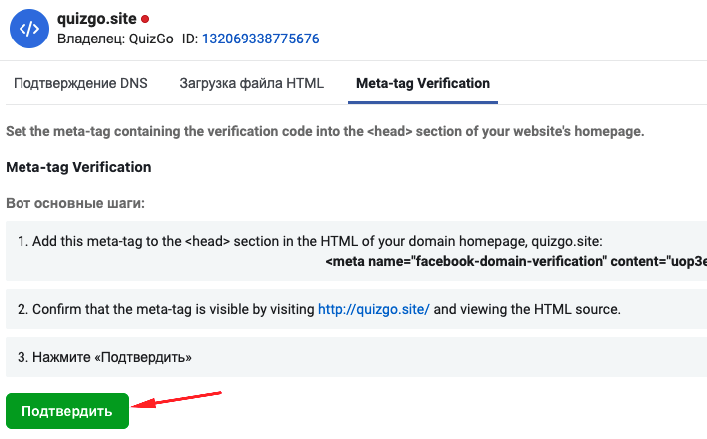Switch to the Подтверждение DNS tab
The height and width of the screenshot is (439, 707).
(x=80, y=83)
